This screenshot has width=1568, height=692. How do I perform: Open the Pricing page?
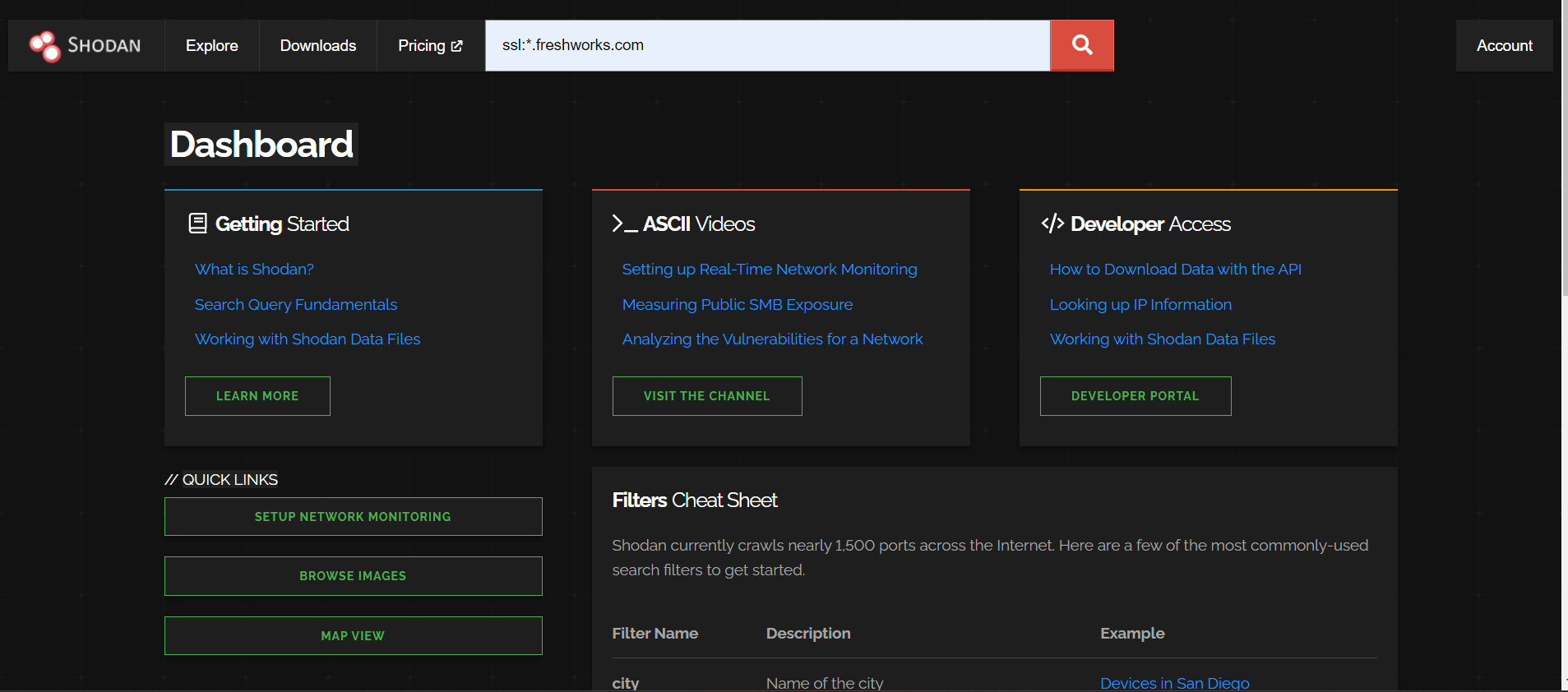(x=430, y=46)
